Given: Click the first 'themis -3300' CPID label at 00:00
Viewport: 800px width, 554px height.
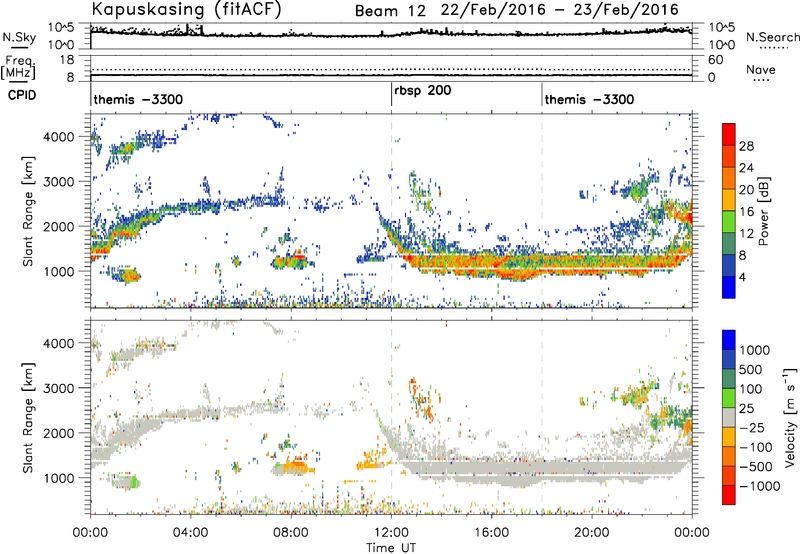Looking at the screenshot, I should [x=138, y=99].
